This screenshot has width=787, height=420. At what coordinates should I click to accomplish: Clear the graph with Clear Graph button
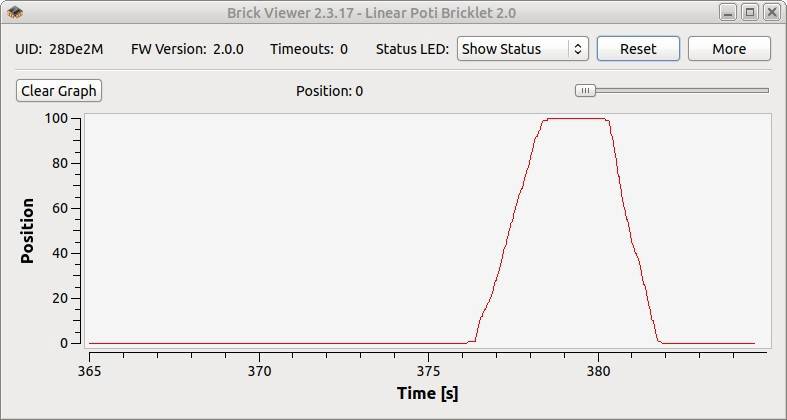(x=59, y=91)
